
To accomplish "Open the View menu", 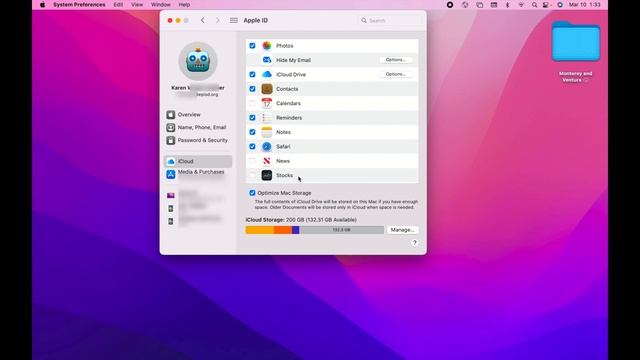I will [x=137, y=4].
